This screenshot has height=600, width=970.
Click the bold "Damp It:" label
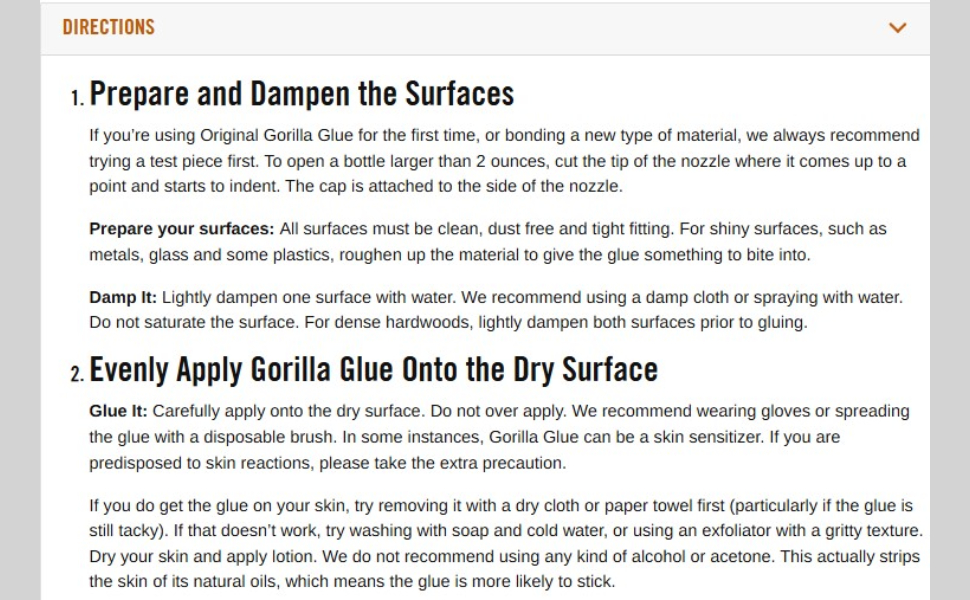122,297
